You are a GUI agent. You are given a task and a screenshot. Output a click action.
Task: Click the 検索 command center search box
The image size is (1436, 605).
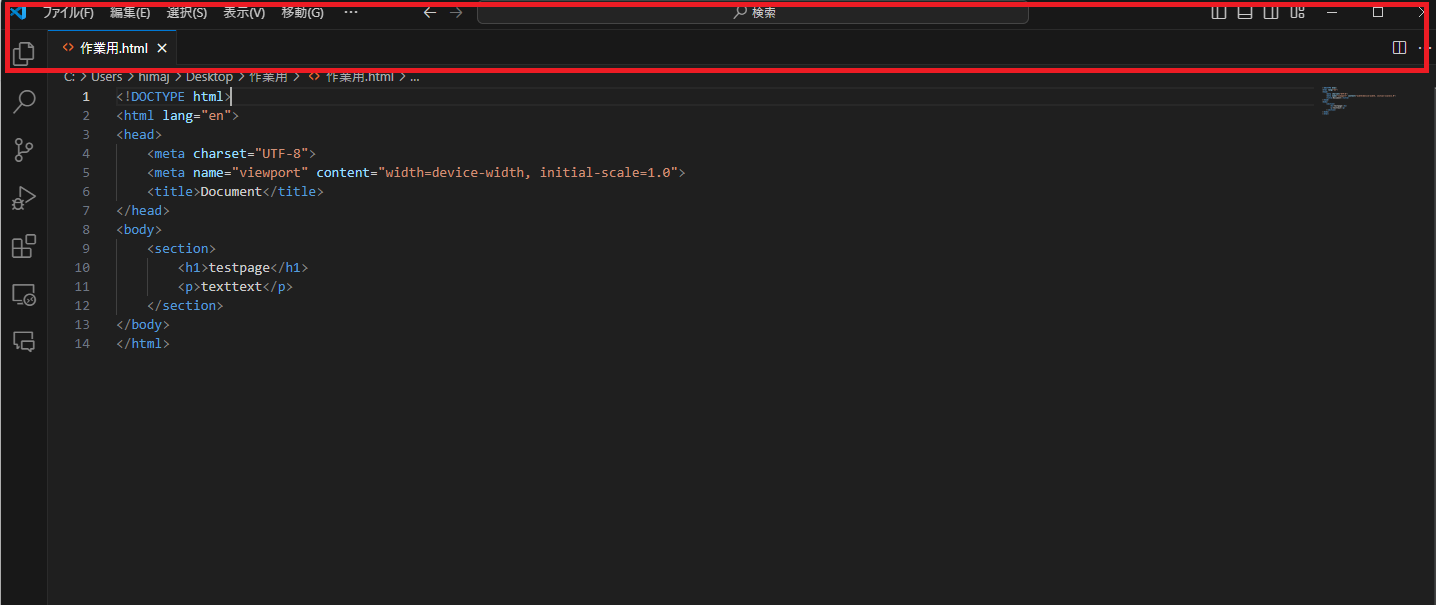pyautogui.click(x=753, y=13)
